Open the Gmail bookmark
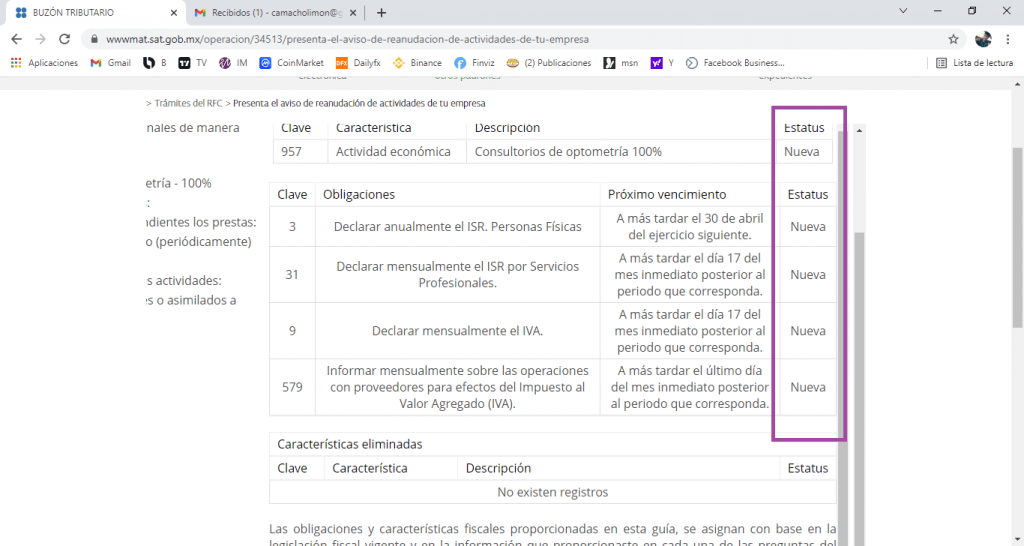 pos(110,63)
